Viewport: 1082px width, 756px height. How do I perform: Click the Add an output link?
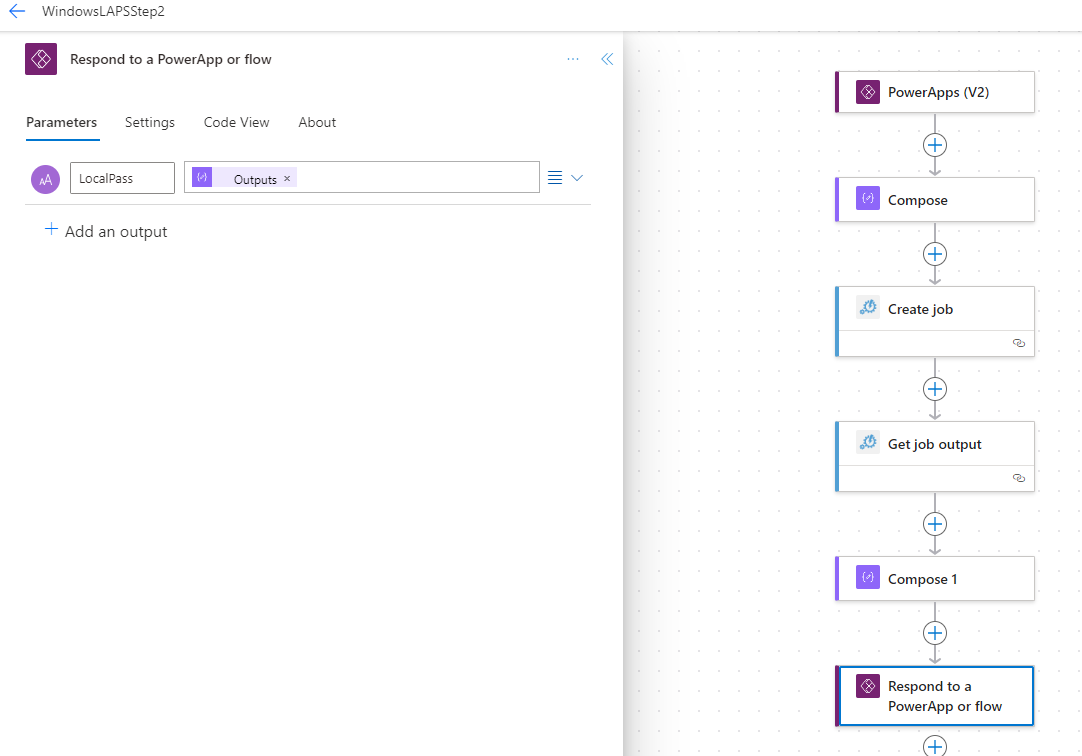(105, 230)
